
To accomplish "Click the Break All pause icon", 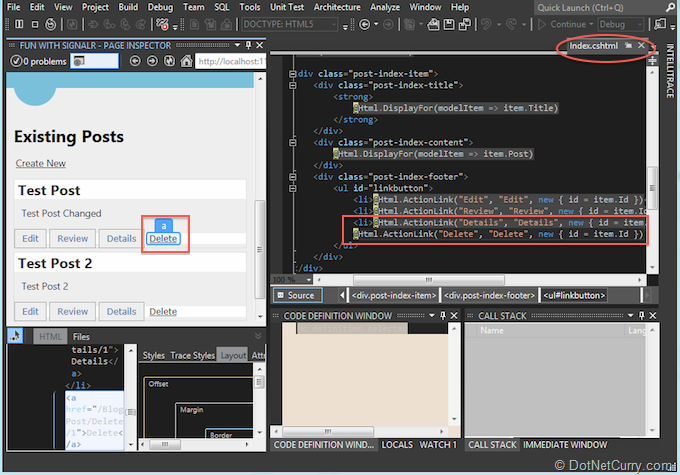I will click(x=19, y=24).
